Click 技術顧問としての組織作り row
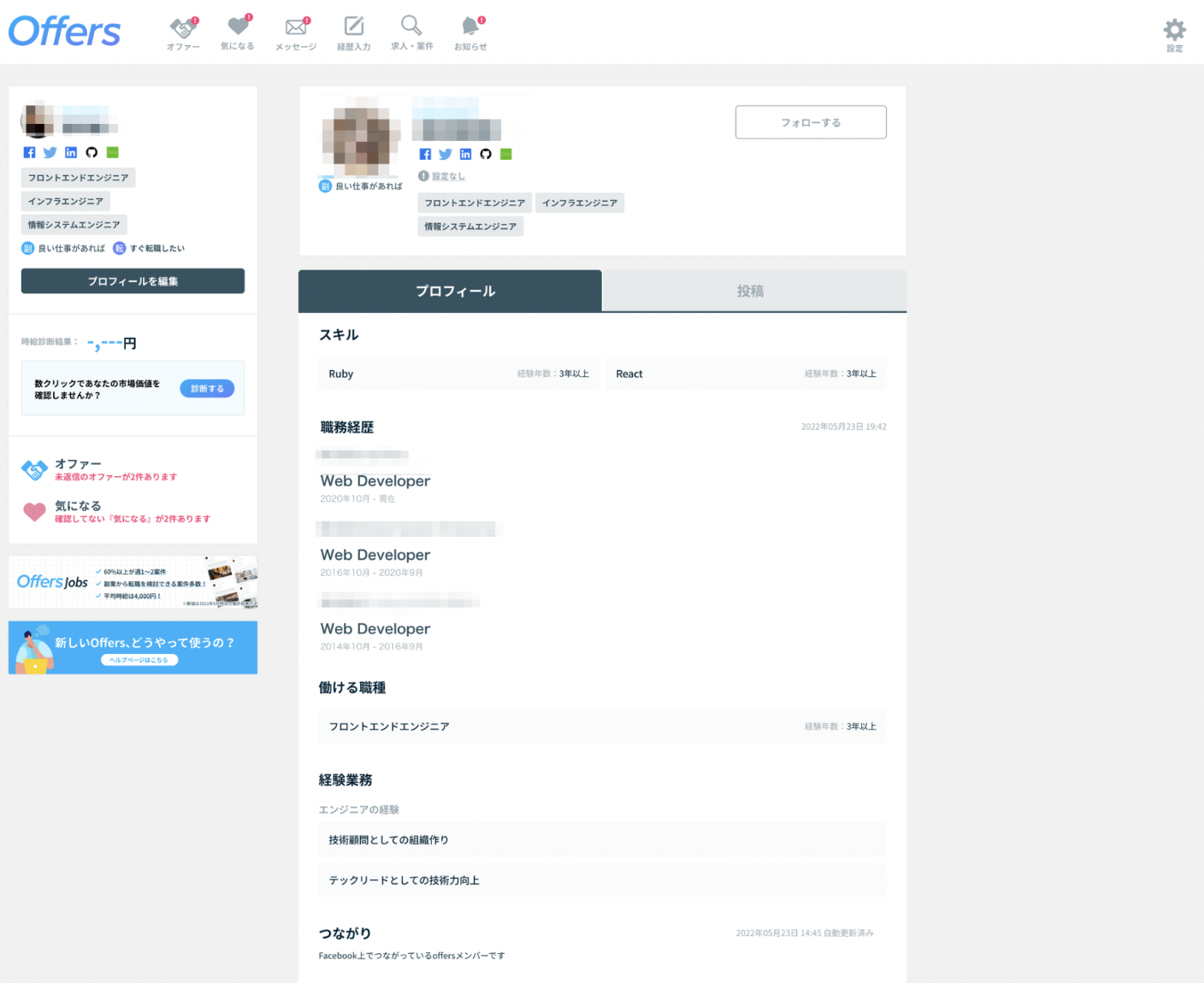This screenshot has width=1204, height=983. click(x=603, y=840)
